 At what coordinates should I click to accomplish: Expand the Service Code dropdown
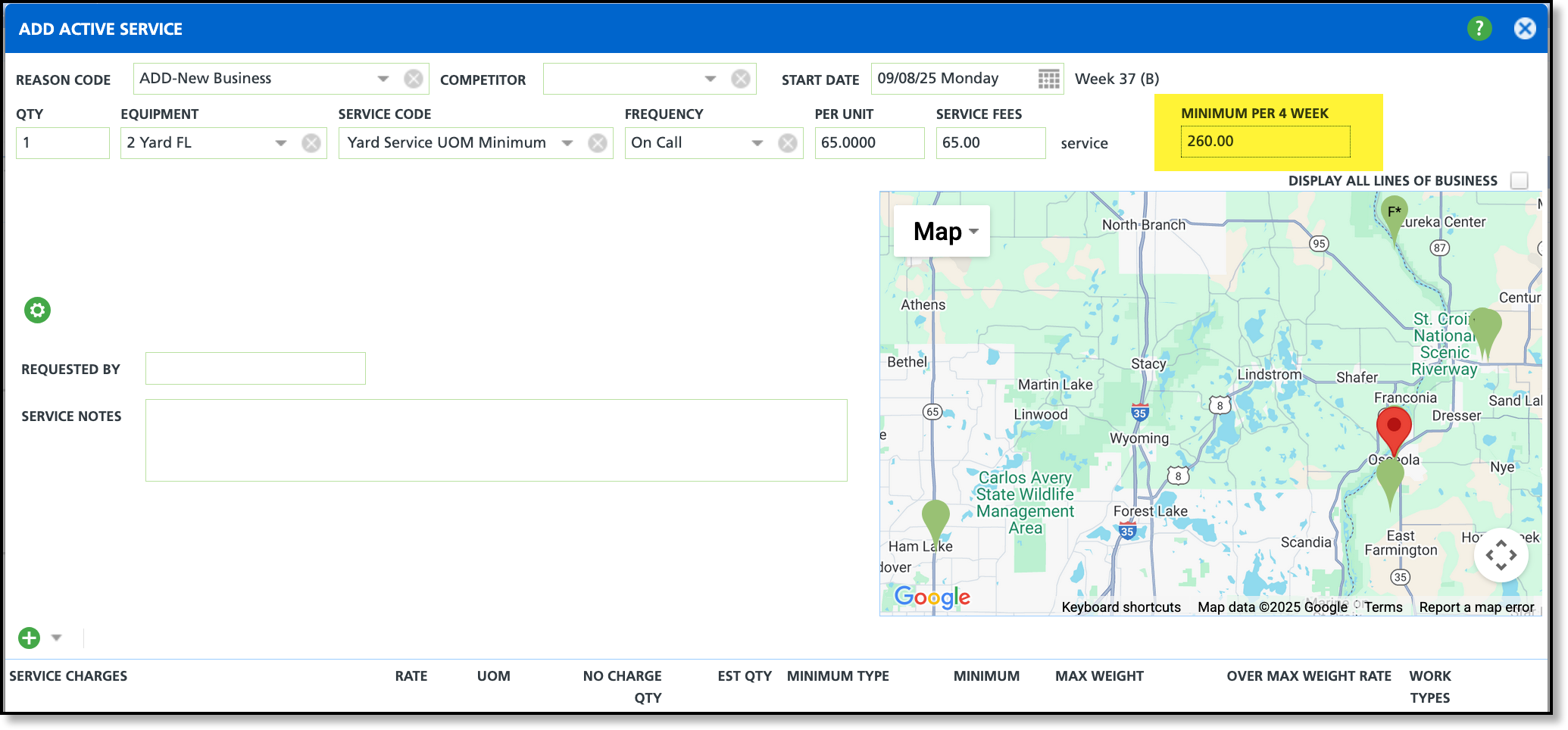[567, 143]
